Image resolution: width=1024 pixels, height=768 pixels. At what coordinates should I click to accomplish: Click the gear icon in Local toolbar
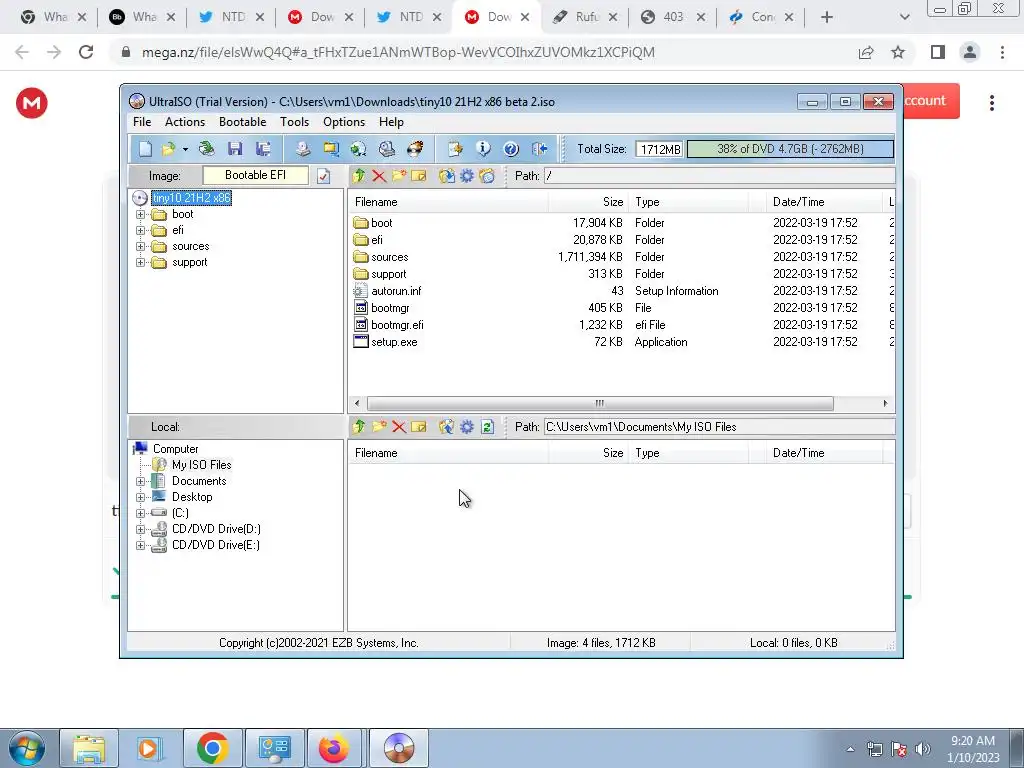467,426
